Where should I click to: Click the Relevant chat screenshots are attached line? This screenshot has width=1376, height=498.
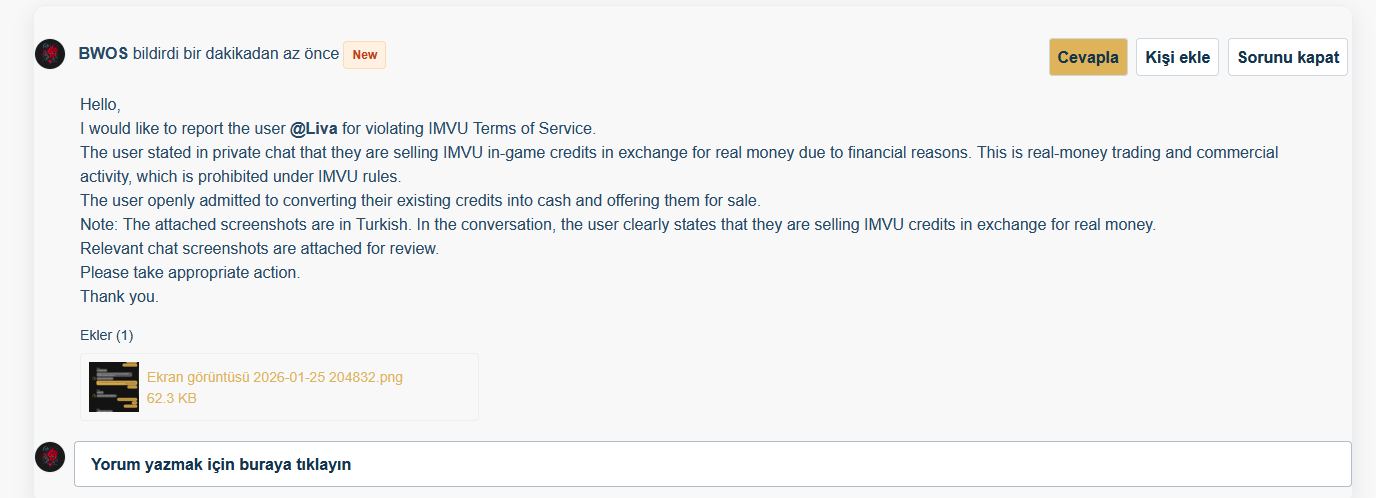259,249
